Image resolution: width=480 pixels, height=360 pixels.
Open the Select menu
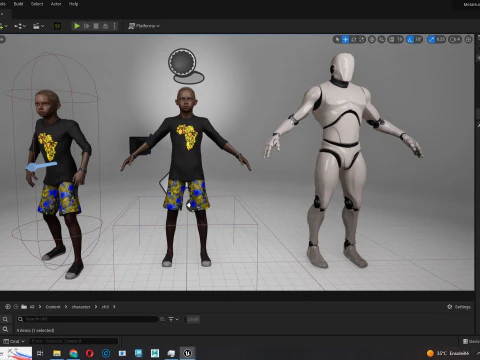(x=37, y=4)
